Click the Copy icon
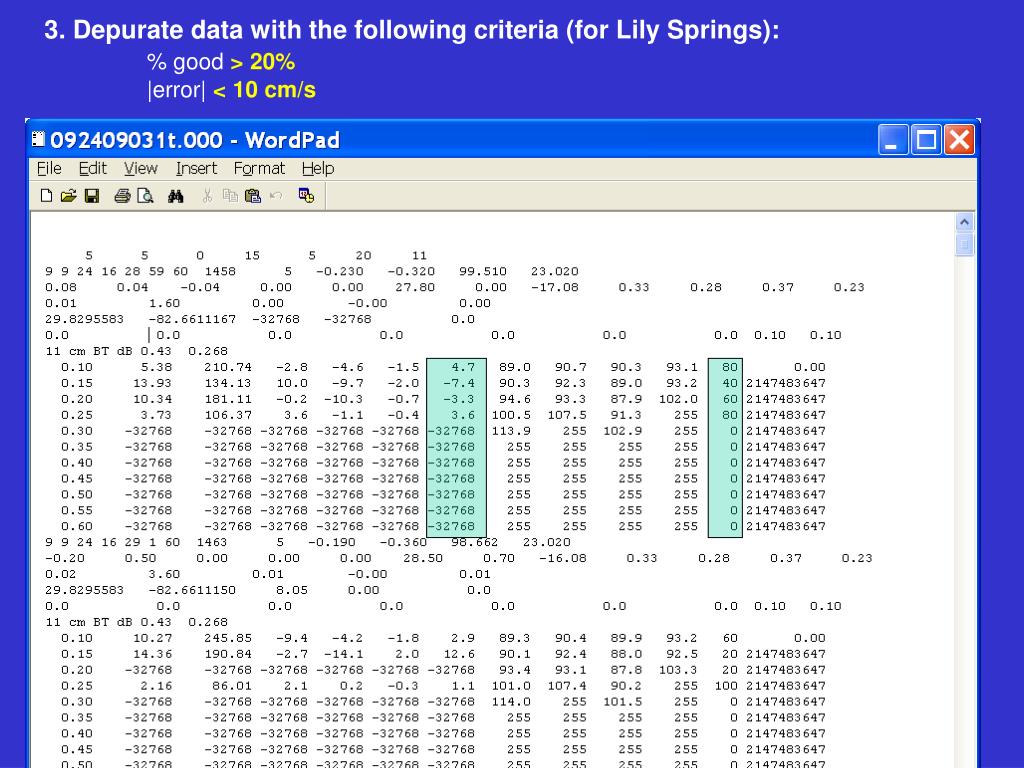Image resolution: width=1024 pixels, height=768 pixels. click(230, 196)
